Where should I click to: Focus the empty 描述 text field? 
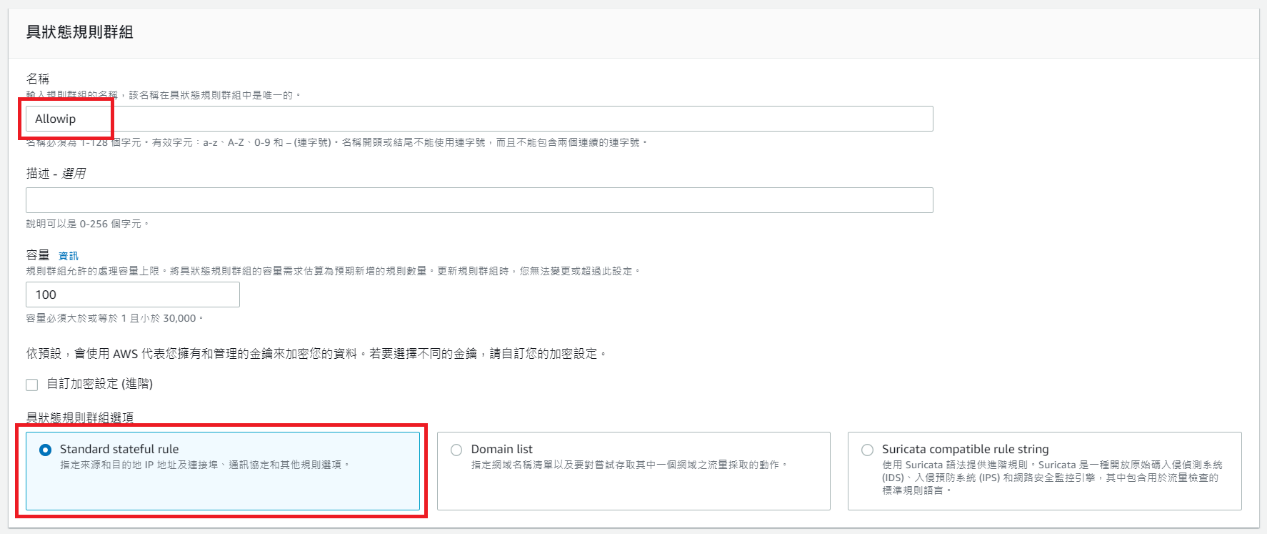click(x=480, y=200)
